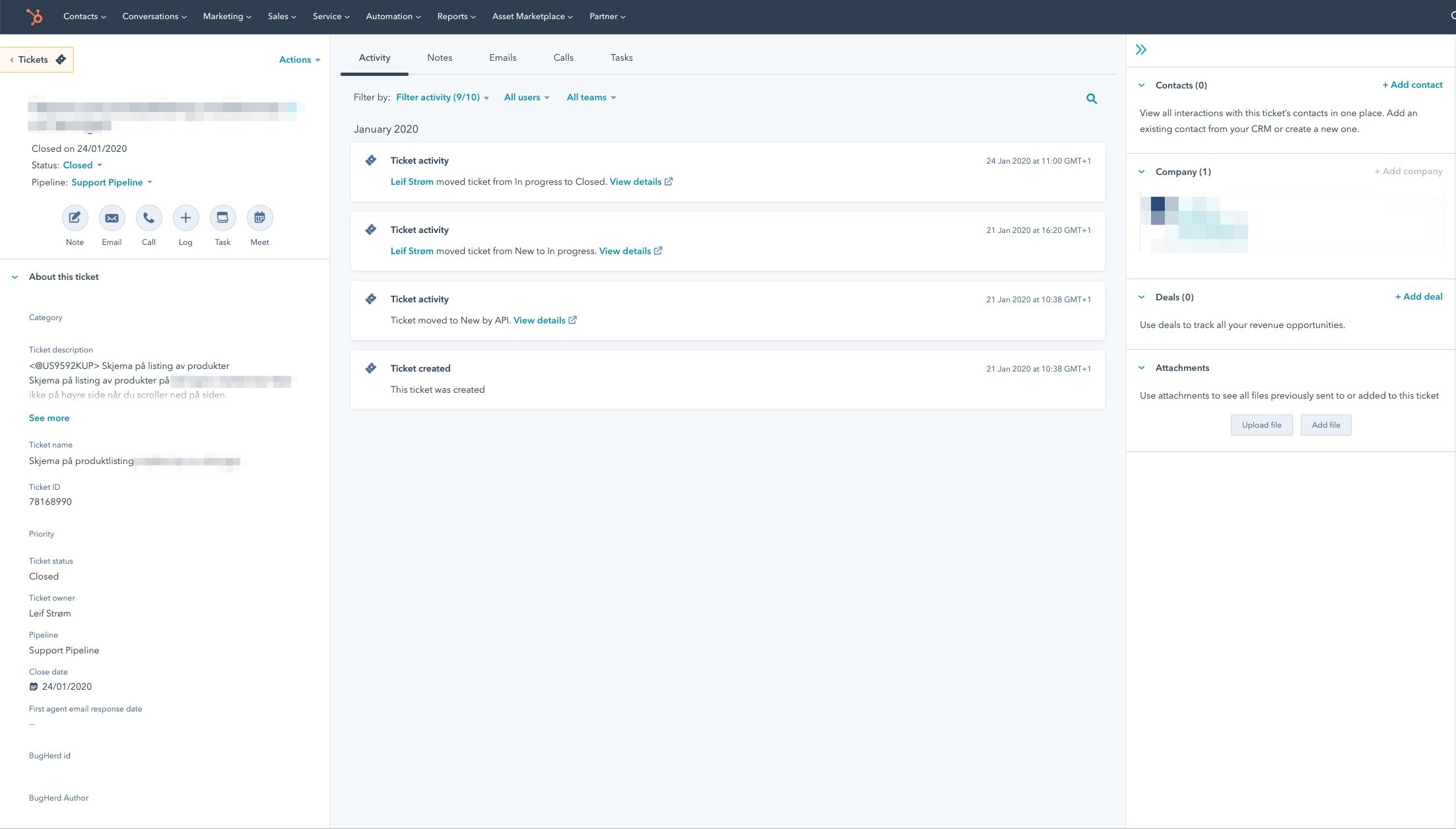Open external link icon for Closed activity
Screen dimensions: 1456x829
coord(669,182)
